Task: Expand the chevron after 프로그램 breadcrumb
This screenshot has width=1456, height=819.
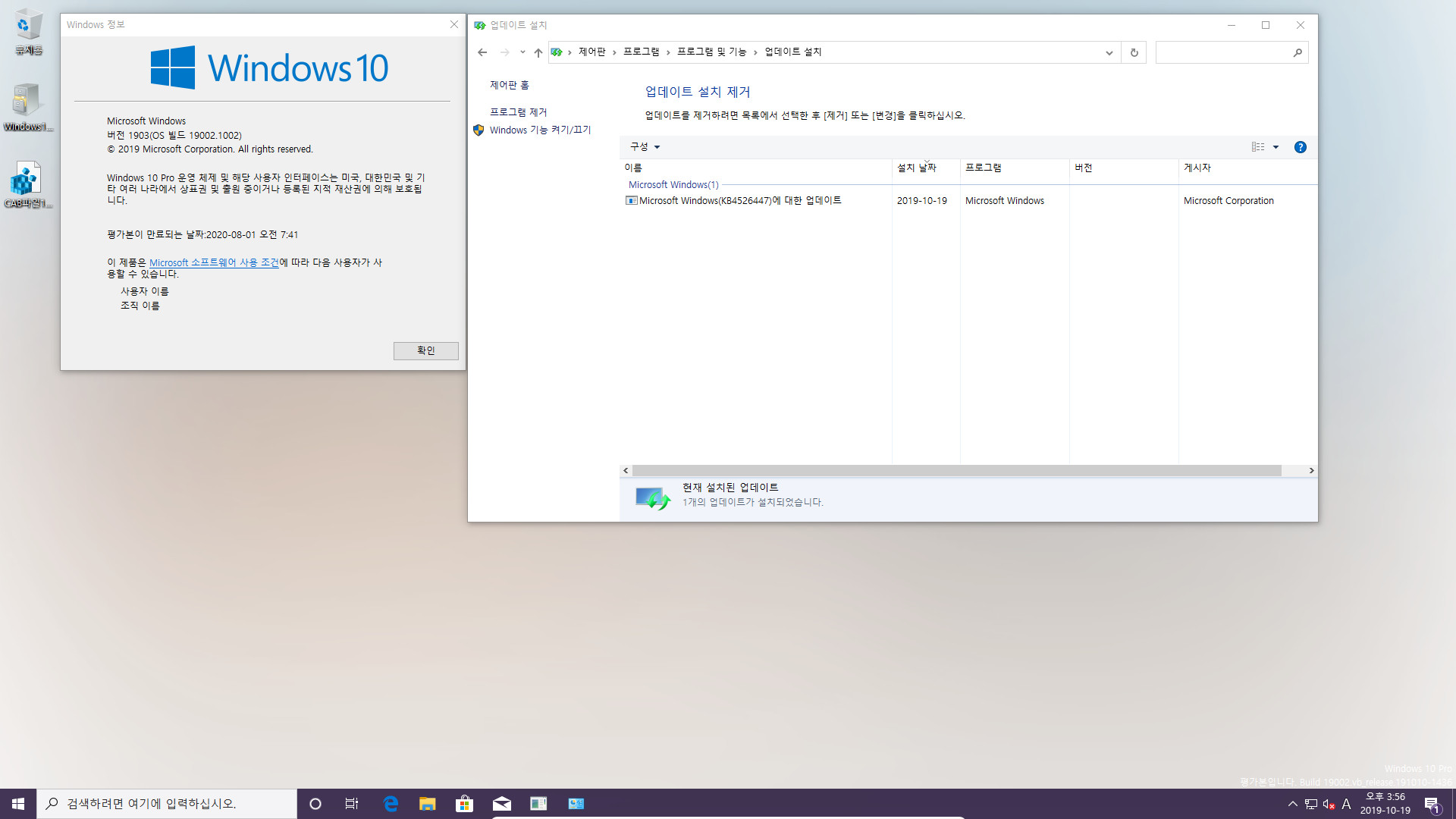Action: coord(668,52)
